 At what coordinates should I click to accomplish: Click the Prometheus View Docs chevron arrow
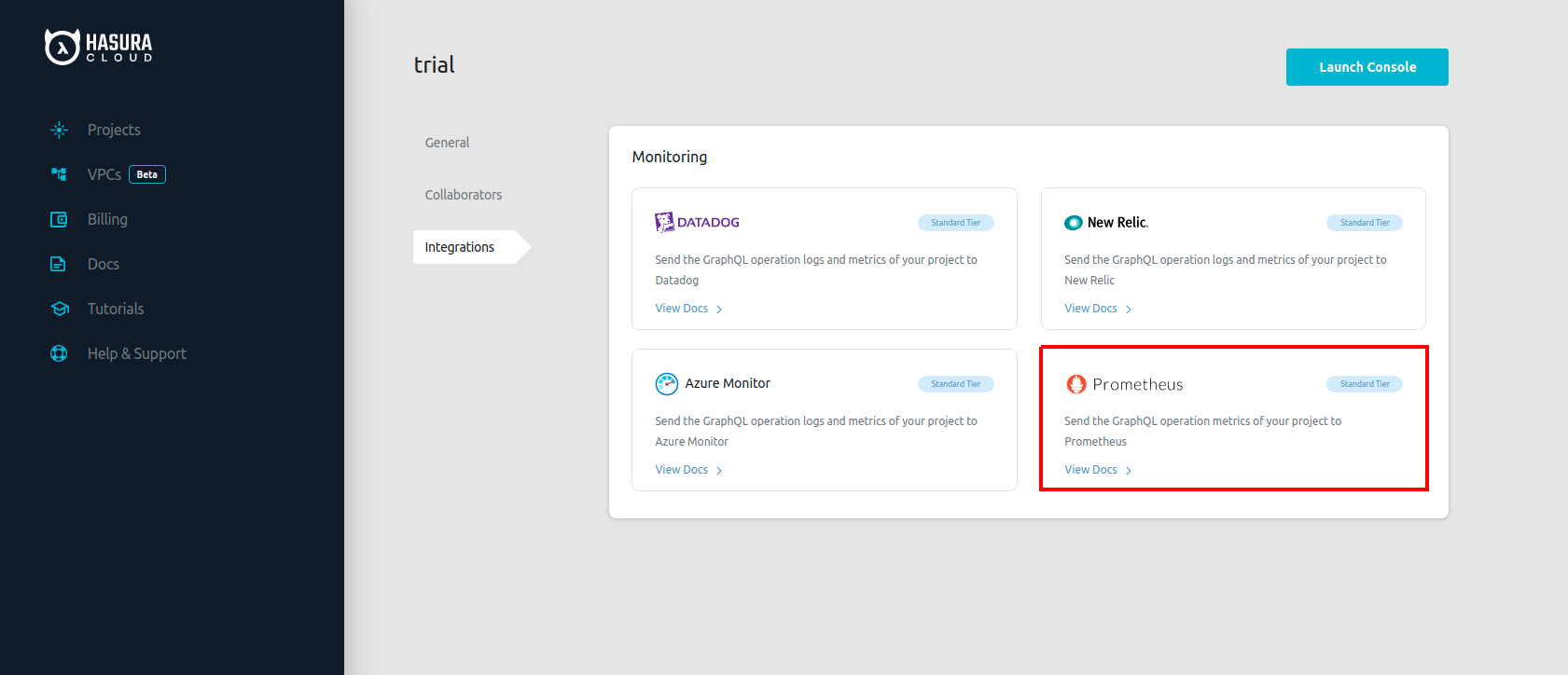(x=1129, y=471)
